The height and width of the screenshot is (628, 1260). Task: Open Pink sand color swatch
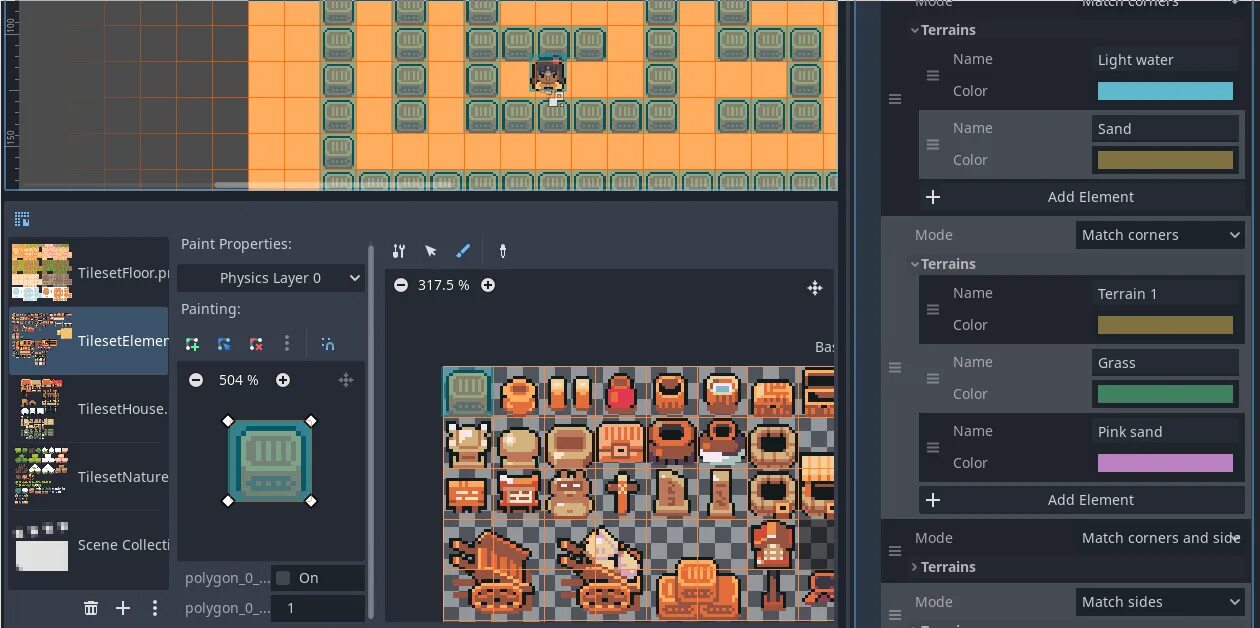pyautogui.click(x=1165, y=463)
